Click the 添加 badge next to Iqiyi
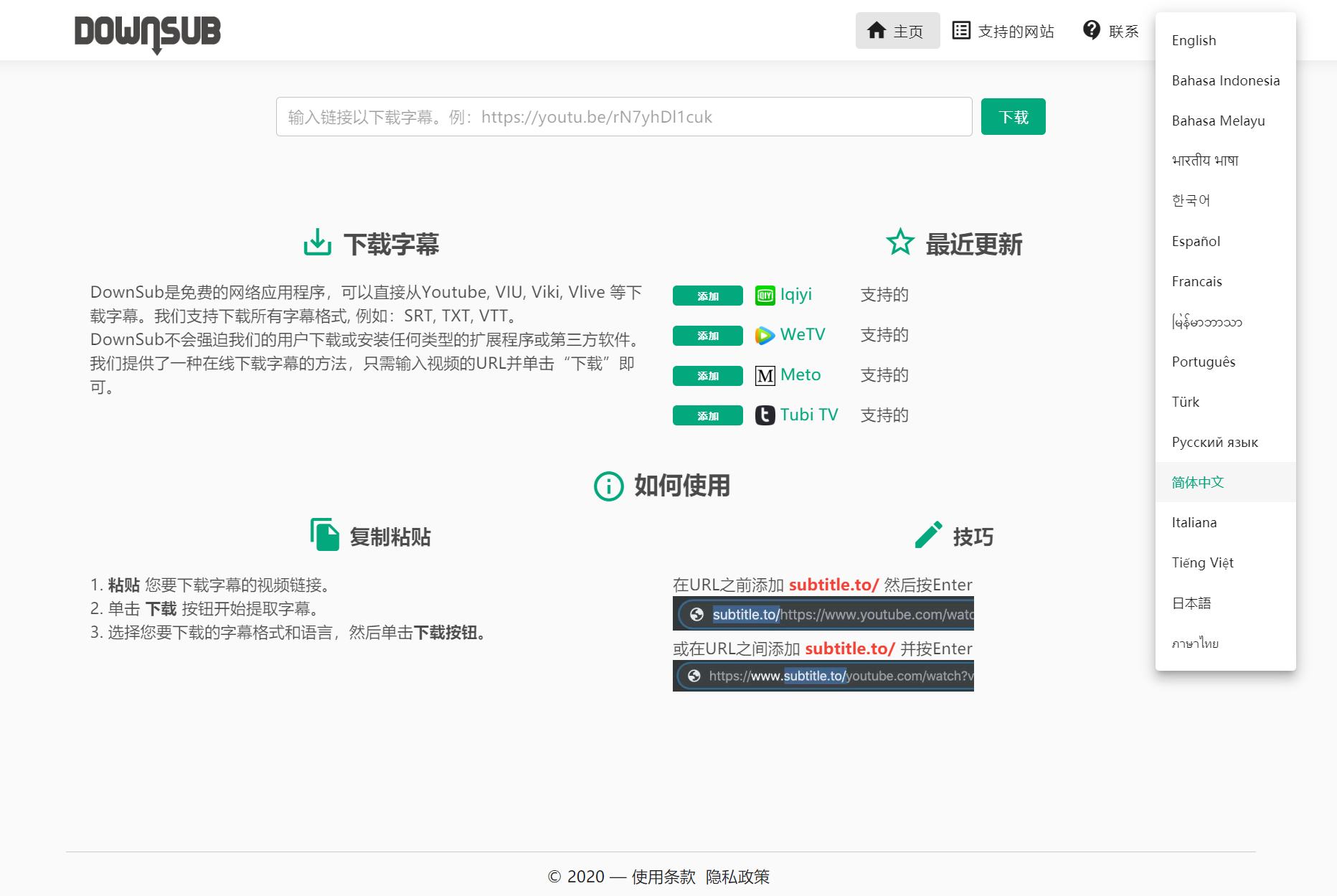Image resolution: width=1337 pixels, height=896 pixels. click(708, 296)
